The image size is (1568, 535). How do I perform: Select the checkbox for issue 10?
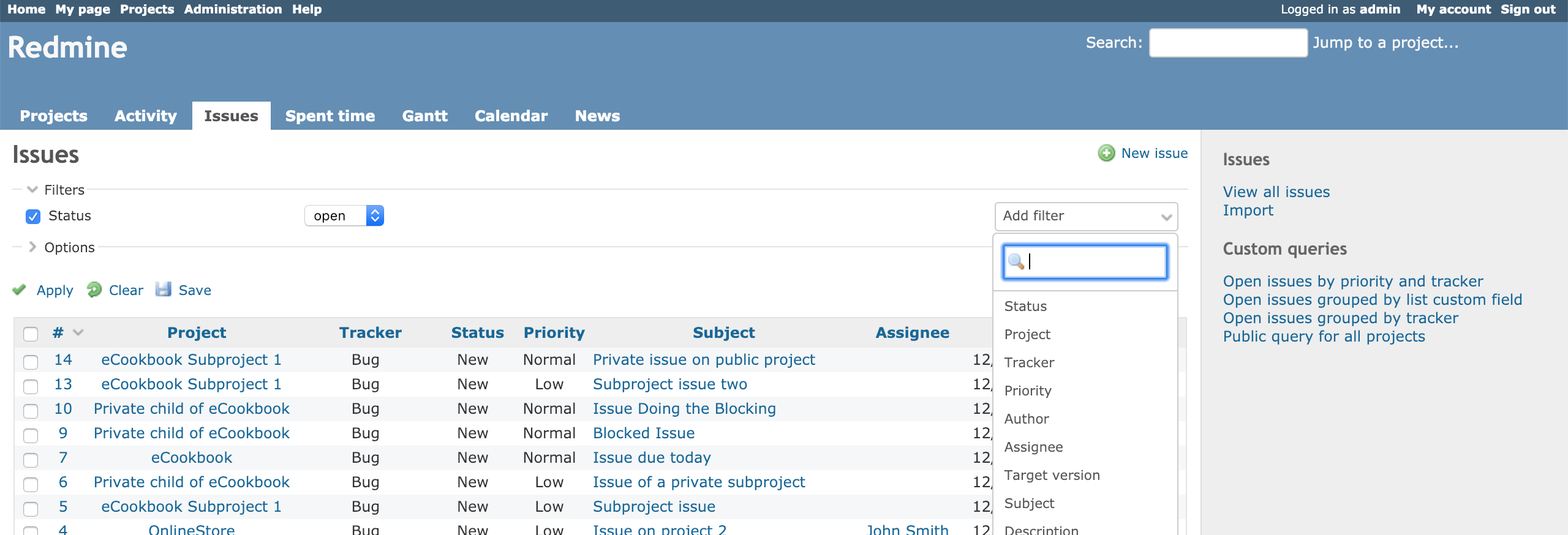[31, 410]
